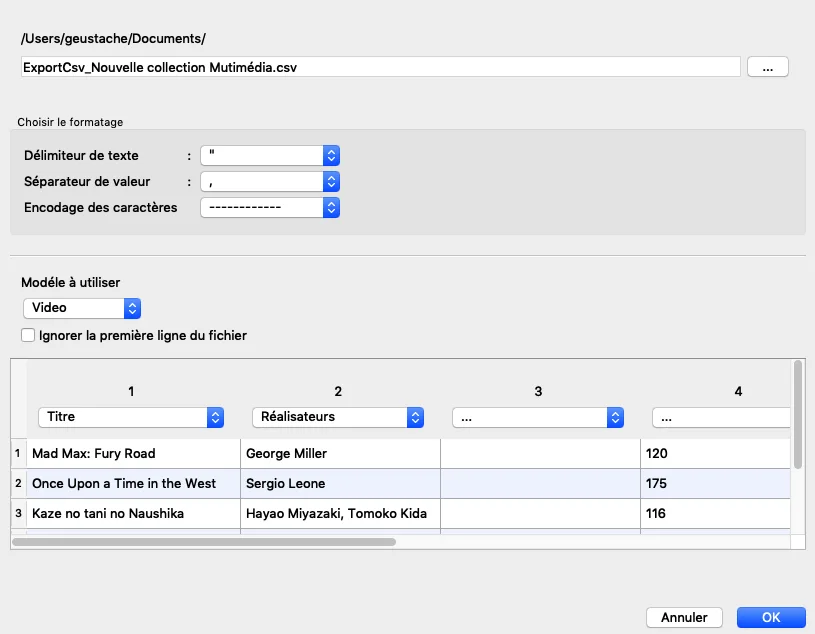The image size is (815, 634).
Task: Open the Video model dropdown
Action: 82,308
